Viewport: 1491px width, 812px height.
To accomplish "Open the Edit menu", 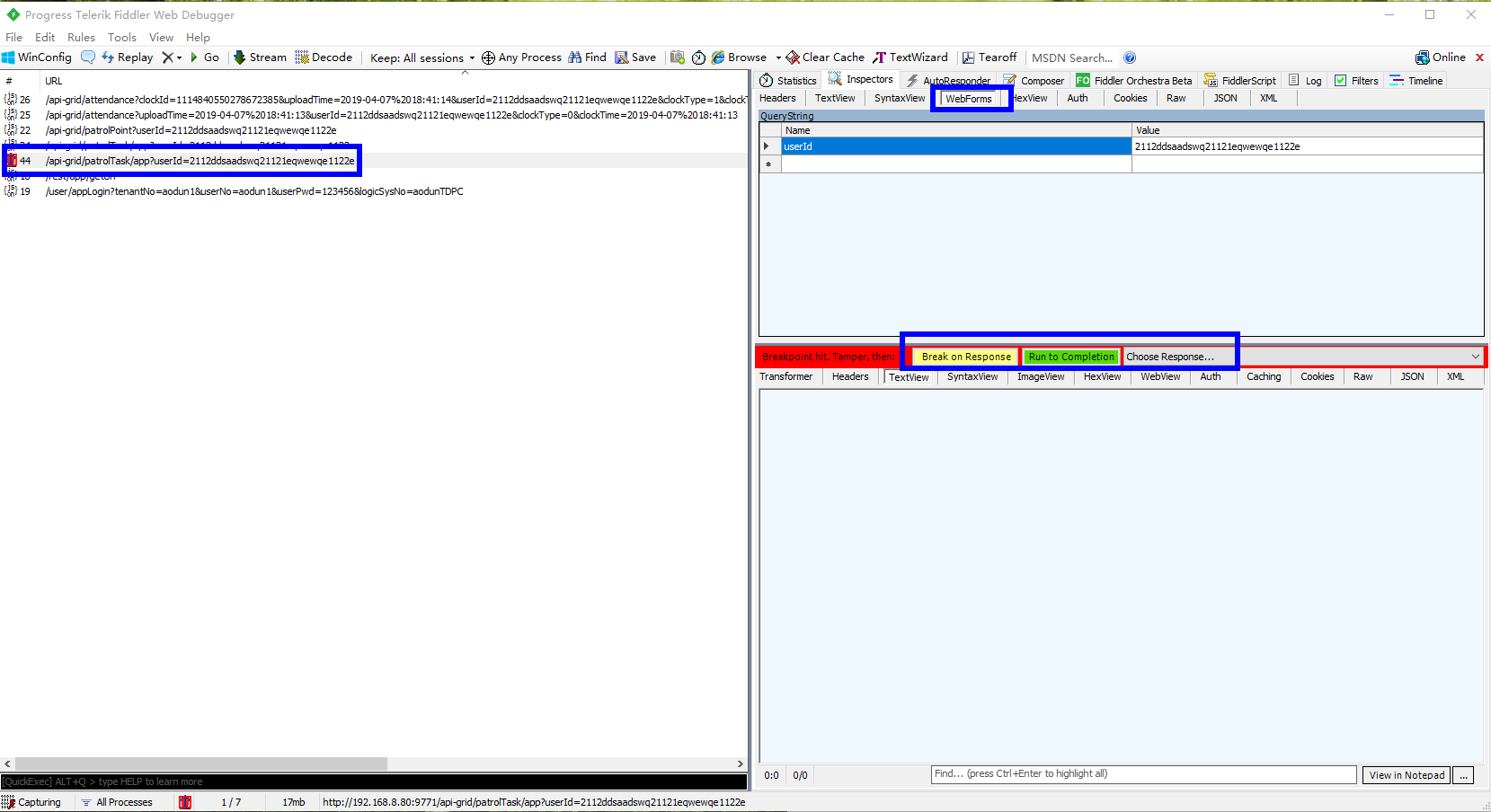I will 45,37.
